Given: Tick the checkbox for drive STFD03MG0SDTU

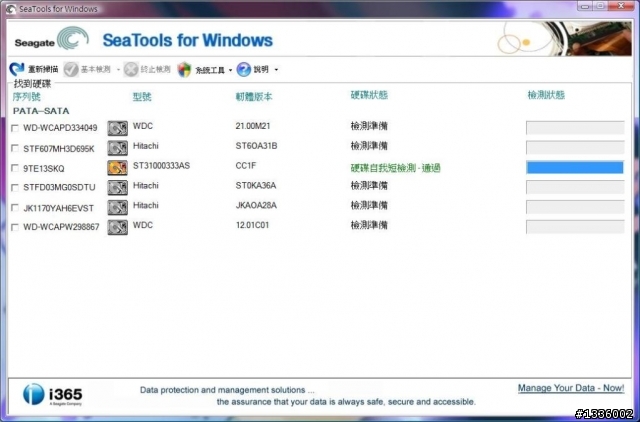Looking at the screenshot, I should pyautogui.click(x=15, y=188).
